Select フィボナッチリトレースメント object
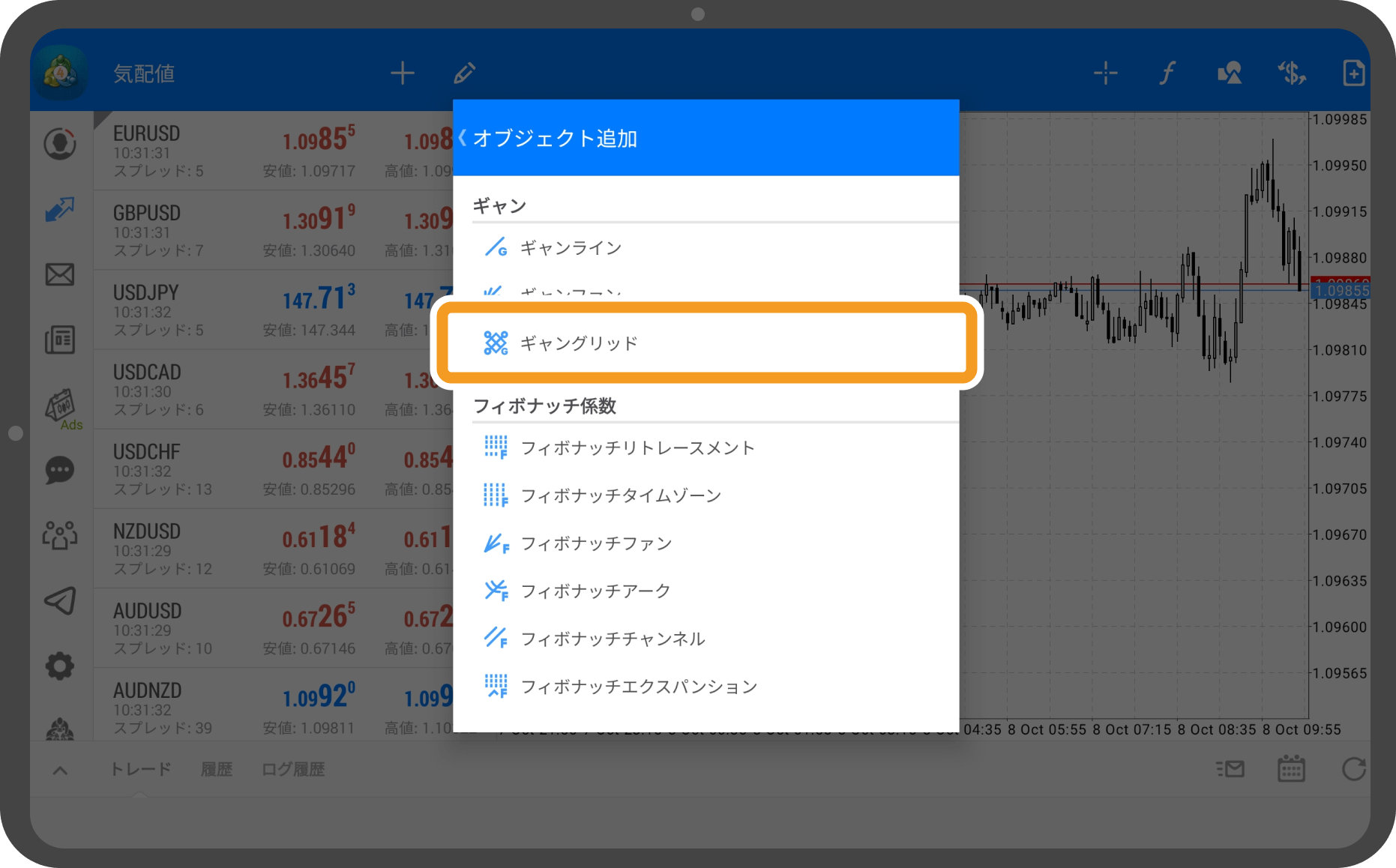Image resolution: width=1396 pixels, height=868 pixels. [637, 448]
